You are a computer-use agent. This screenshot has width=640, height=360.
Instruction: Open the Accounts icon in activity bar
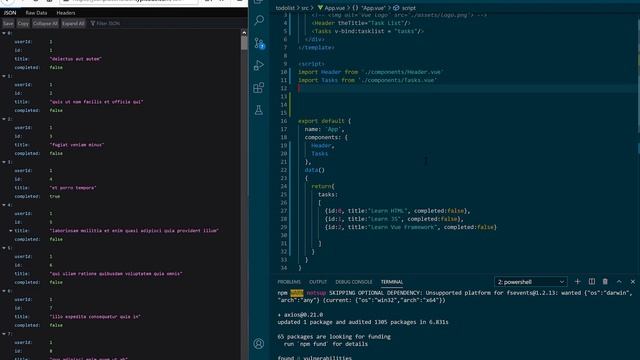pos(259,344)
